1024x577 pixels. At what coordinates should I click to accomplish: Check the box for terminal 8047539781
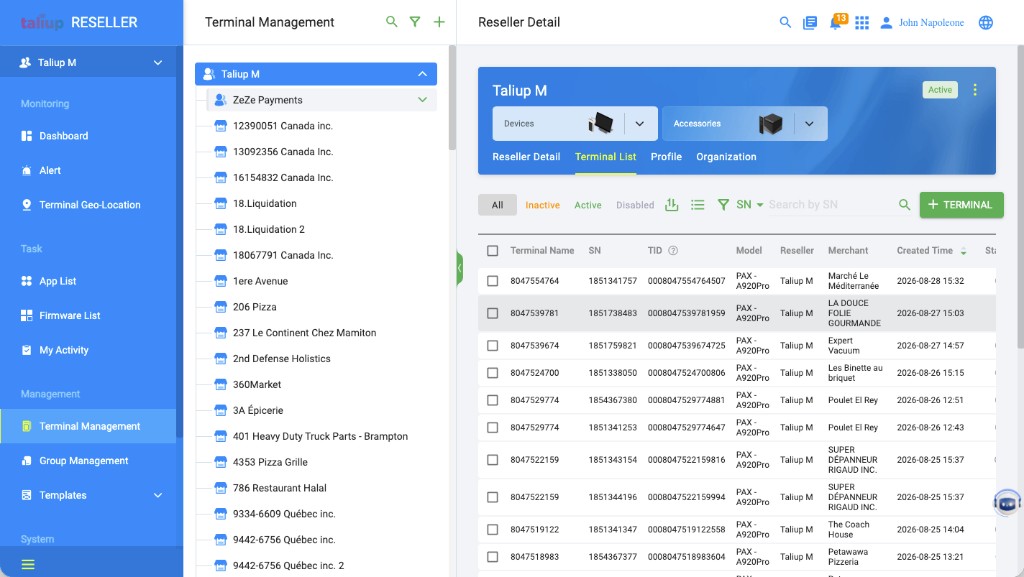pos(492,313)
